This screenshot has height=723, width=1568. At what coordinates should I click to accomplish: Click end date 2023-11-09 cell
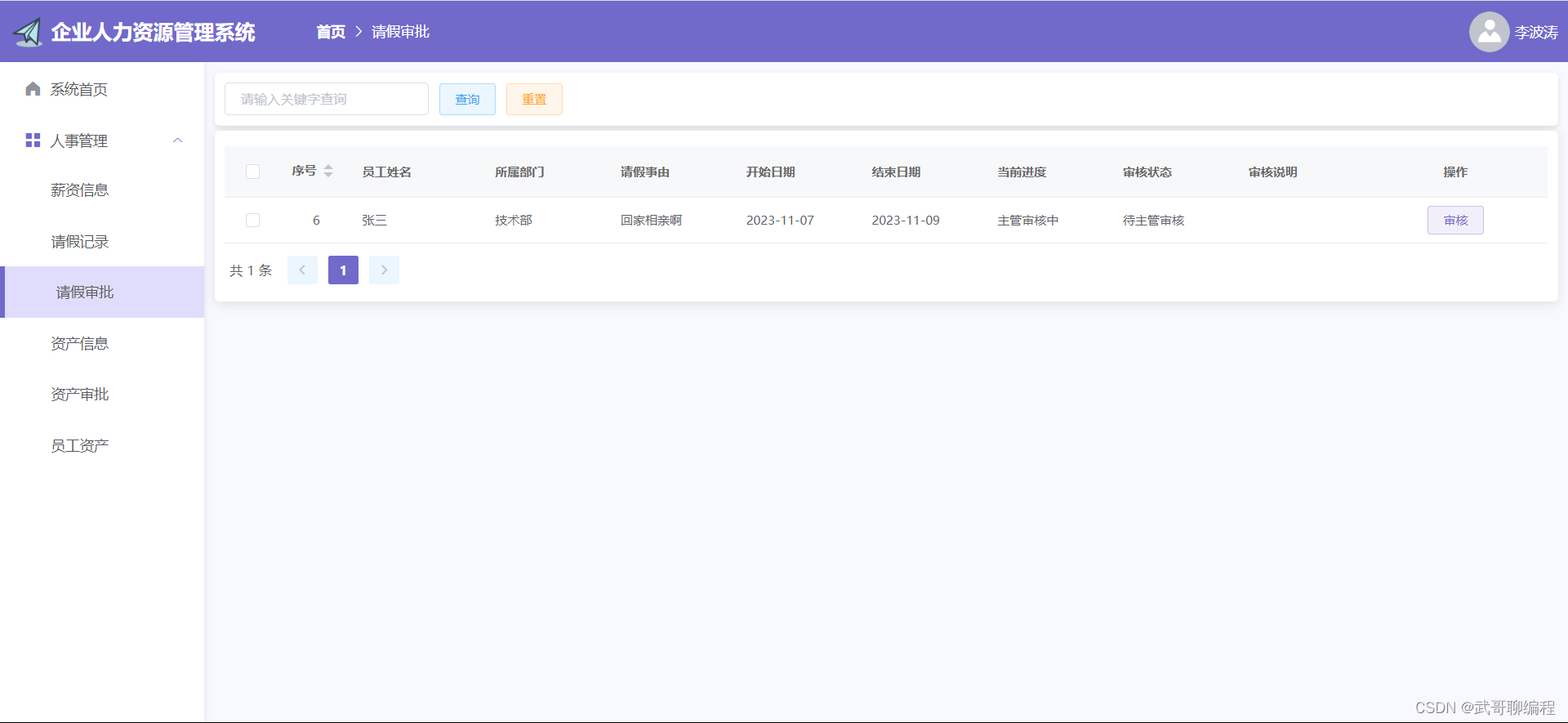click(x=906, y=221)
